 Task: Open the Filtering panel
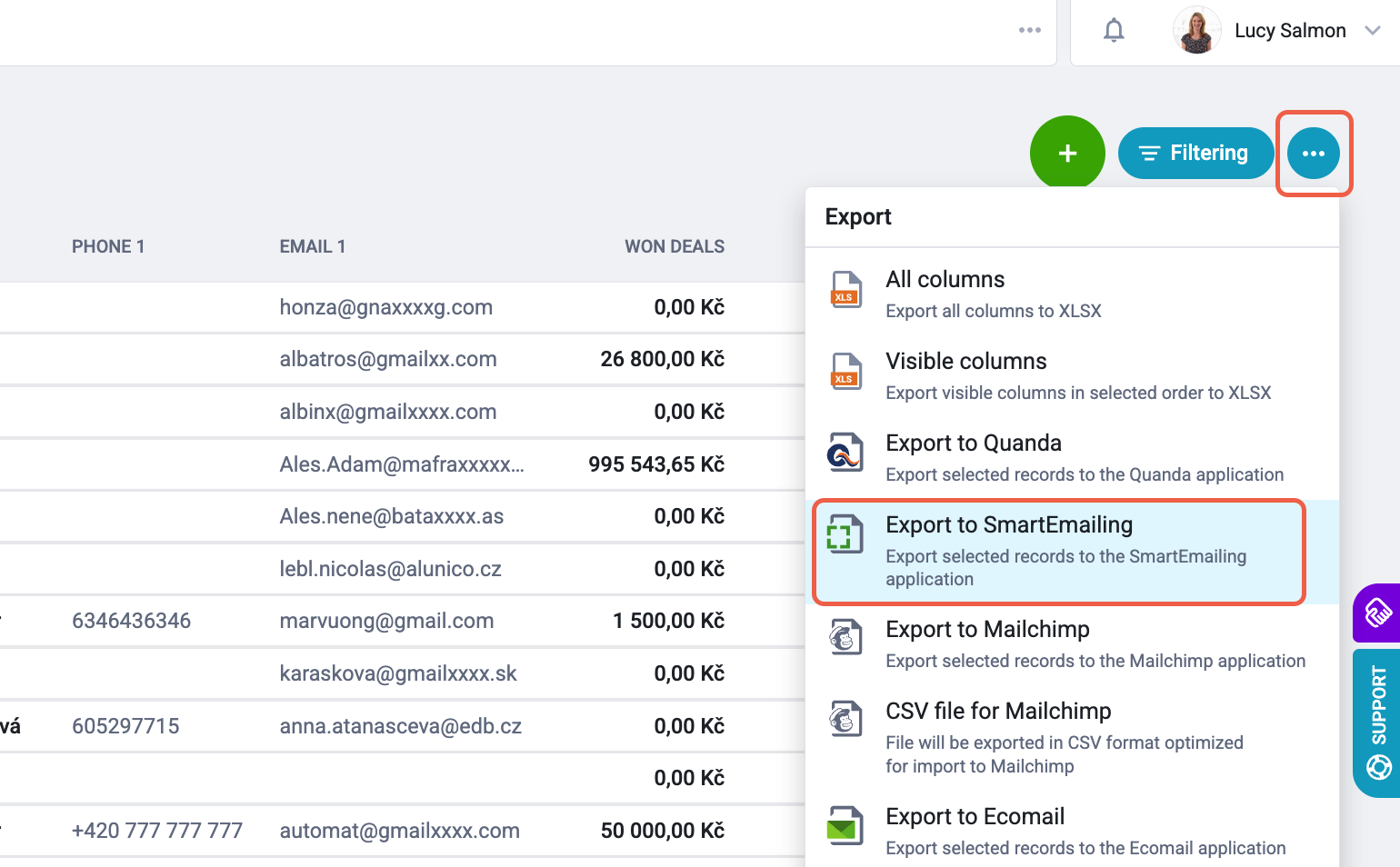[1195, 153]
